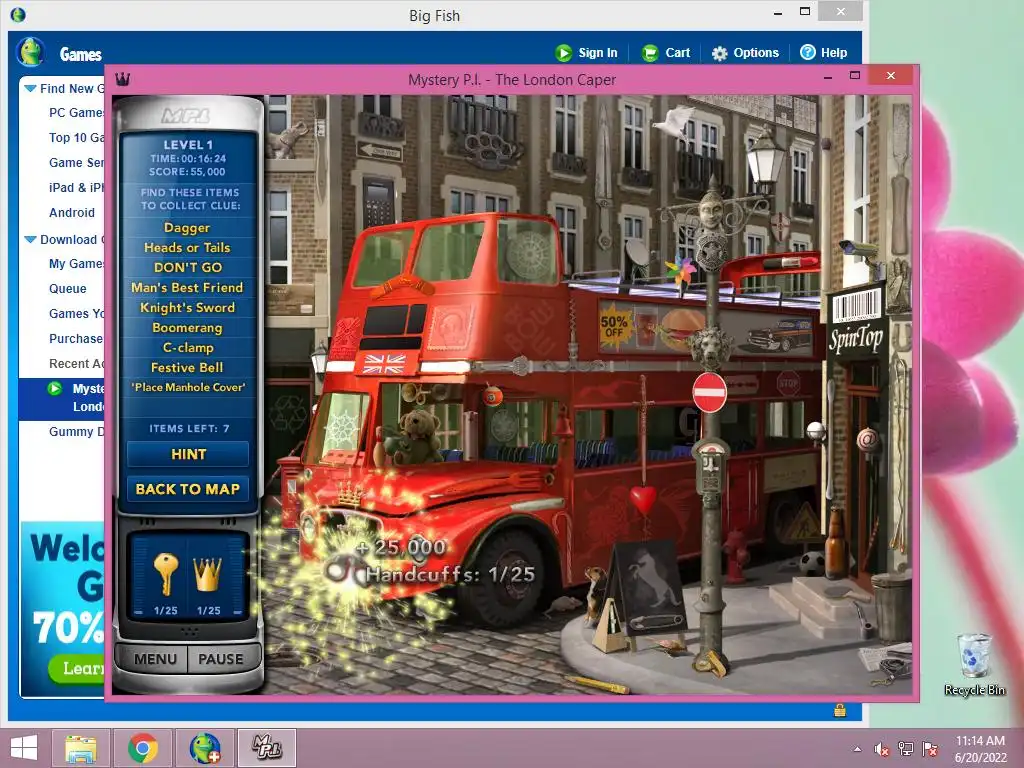
Task: Click the soccer ball by steps
Action: pyautogui.click(x=812, y=563)
